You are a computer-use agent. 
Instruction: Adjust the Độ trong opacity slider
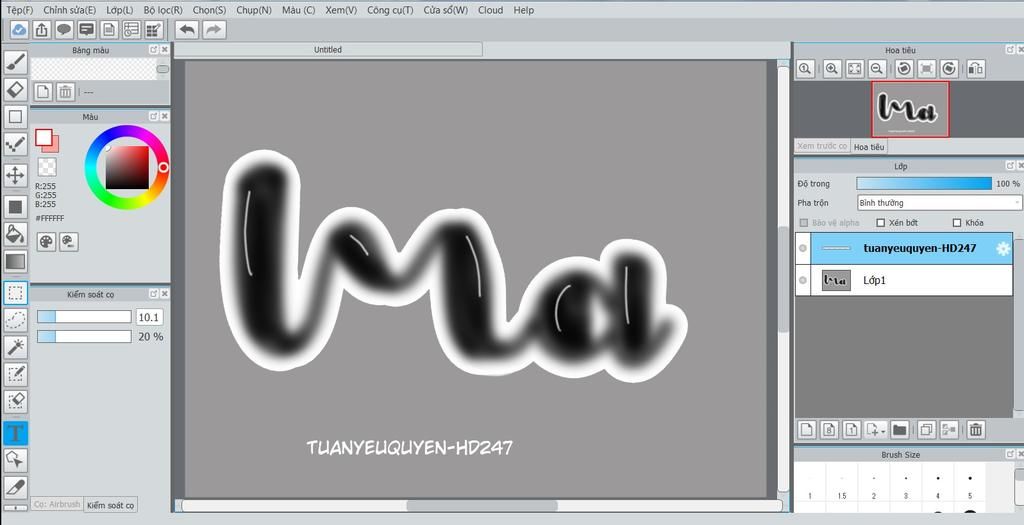tap(923, 184)
